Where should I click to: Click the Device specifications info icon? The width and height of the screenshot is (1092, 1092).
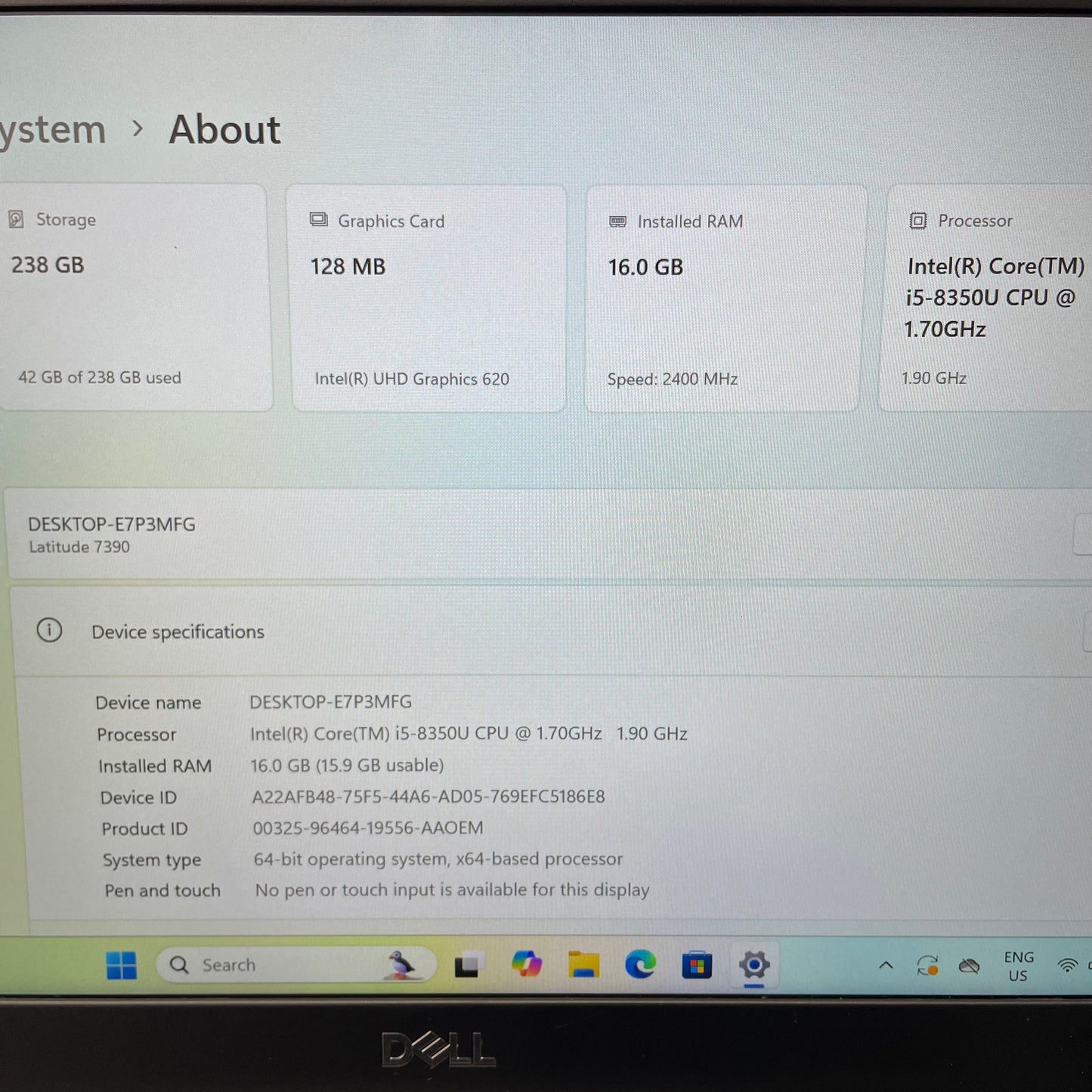click(x=50, y=630)
